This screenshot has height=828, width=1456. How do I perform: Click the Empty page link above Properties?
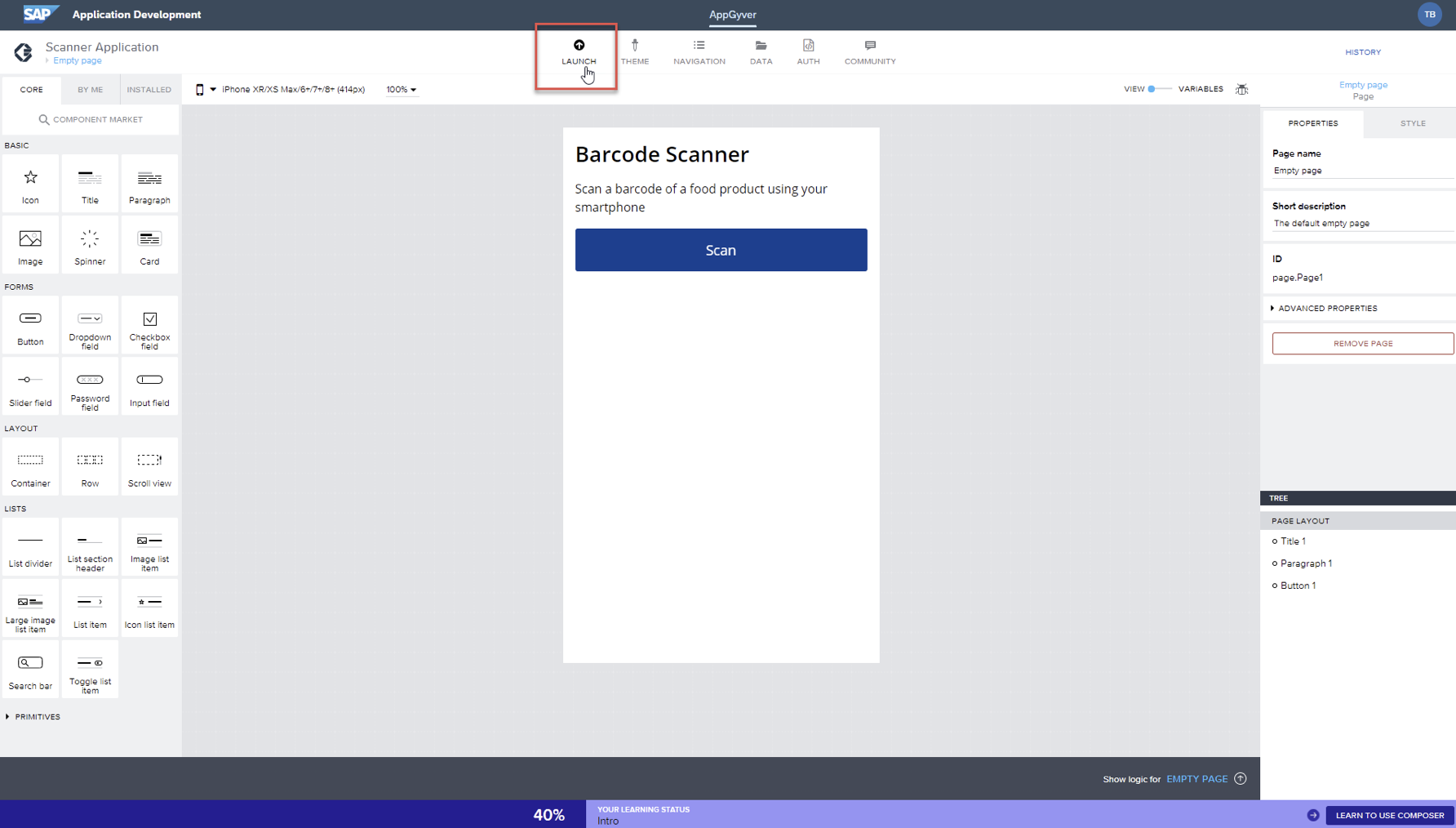(x=1363, y=85)
